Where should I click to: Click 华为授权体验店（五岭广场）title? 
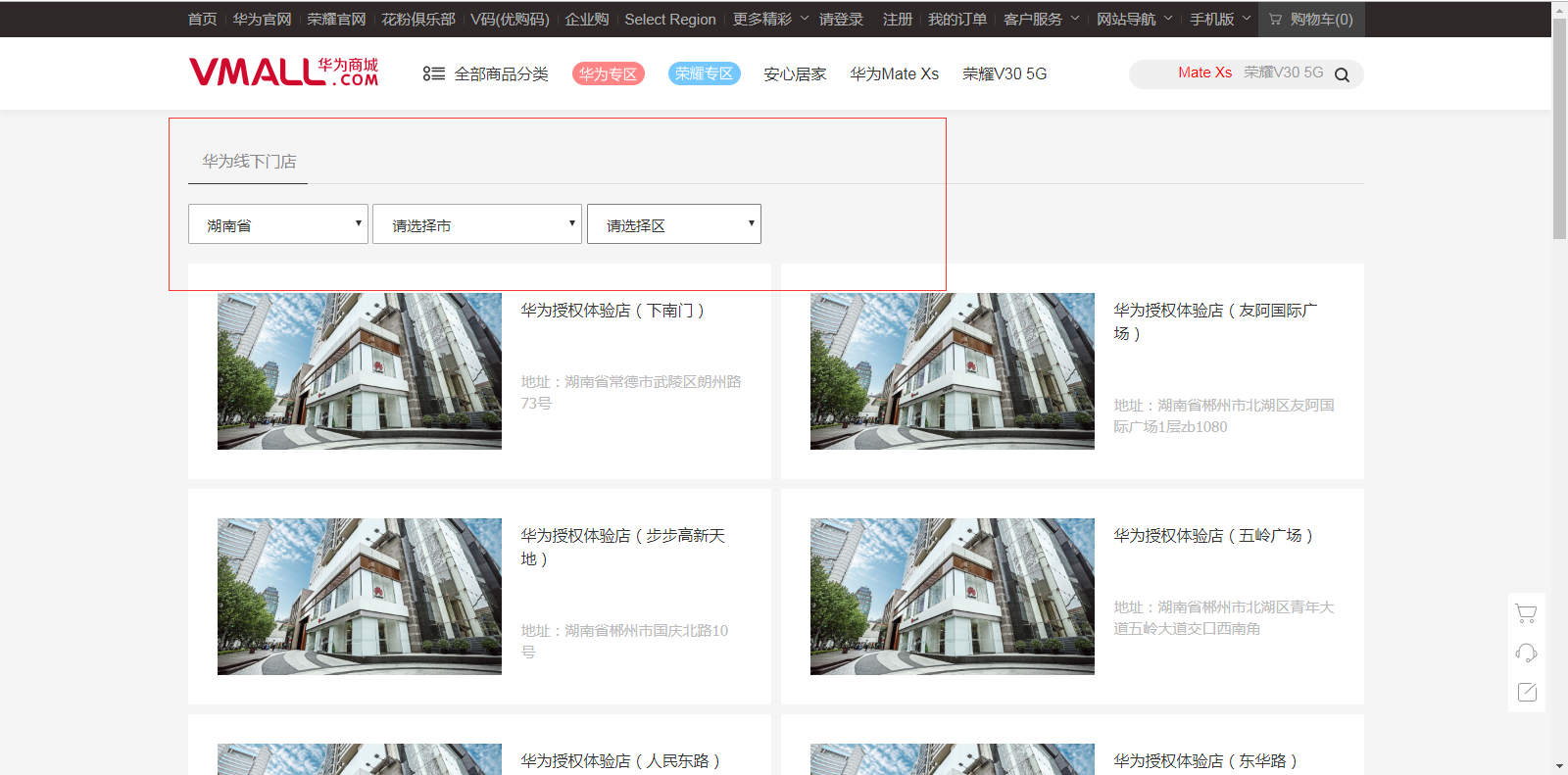click(1213, 536)
